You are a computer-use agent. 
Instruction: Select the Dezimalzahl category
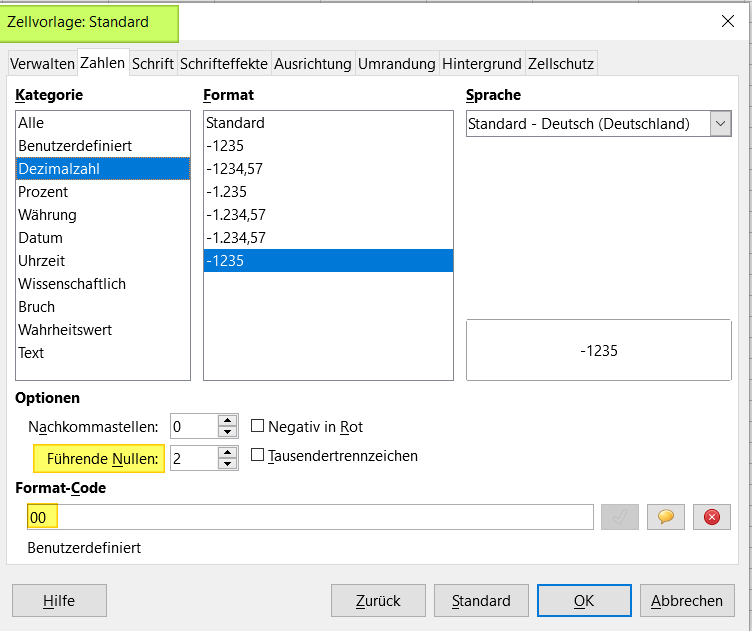(x=103, y=169)
